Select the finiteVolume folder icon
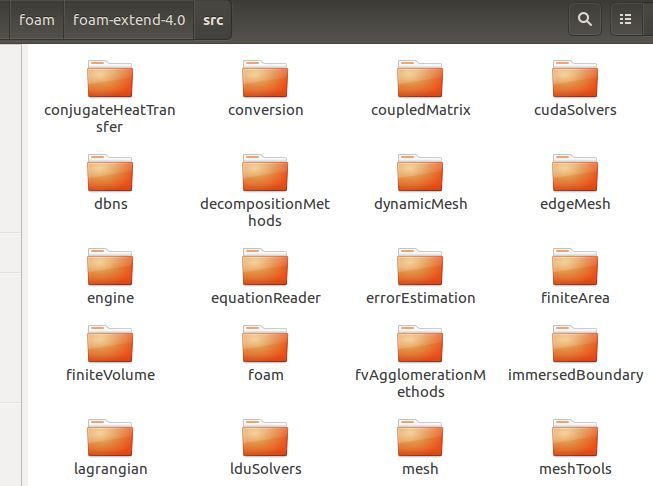 (x=110, y=344)
